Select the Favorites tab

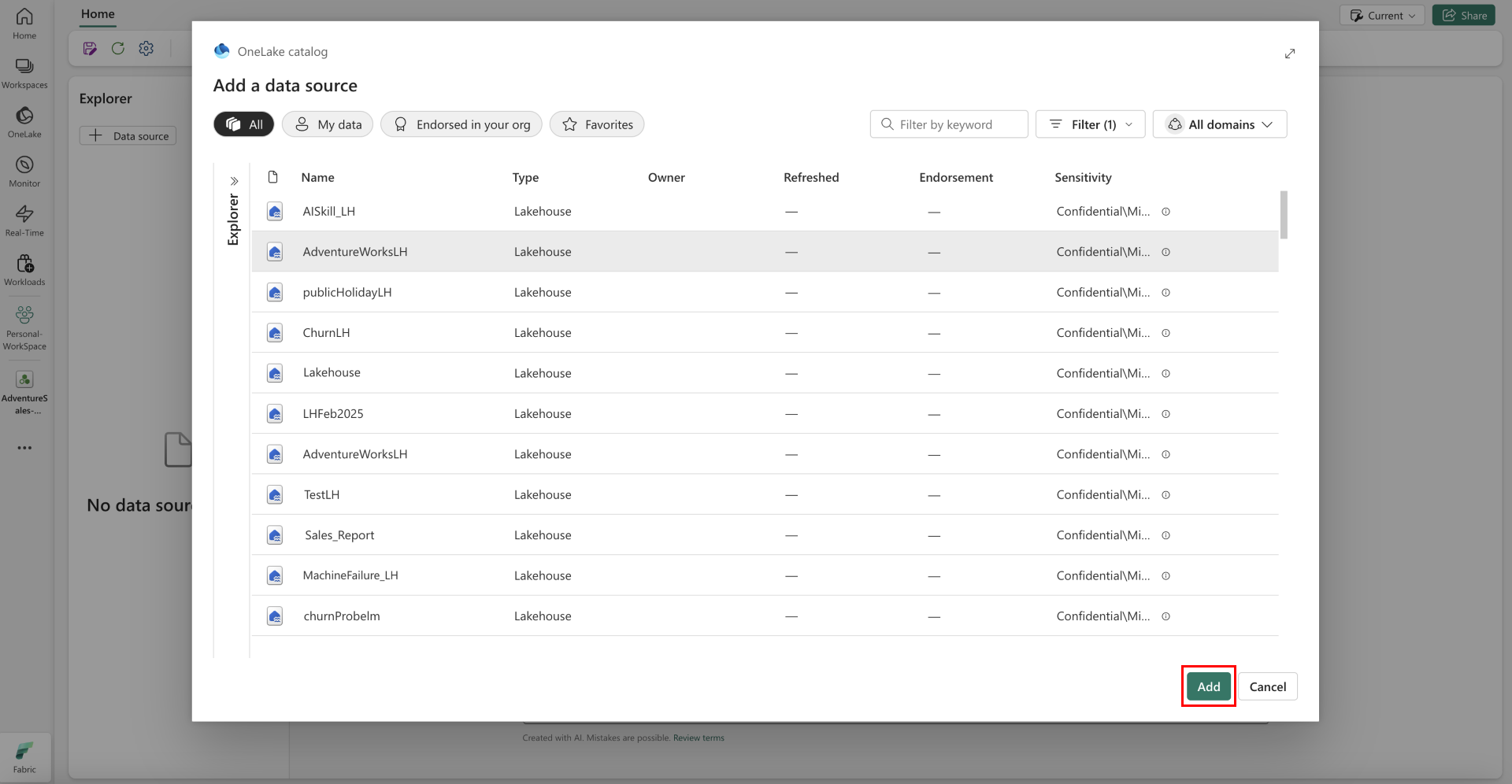(x=597, y=124)
